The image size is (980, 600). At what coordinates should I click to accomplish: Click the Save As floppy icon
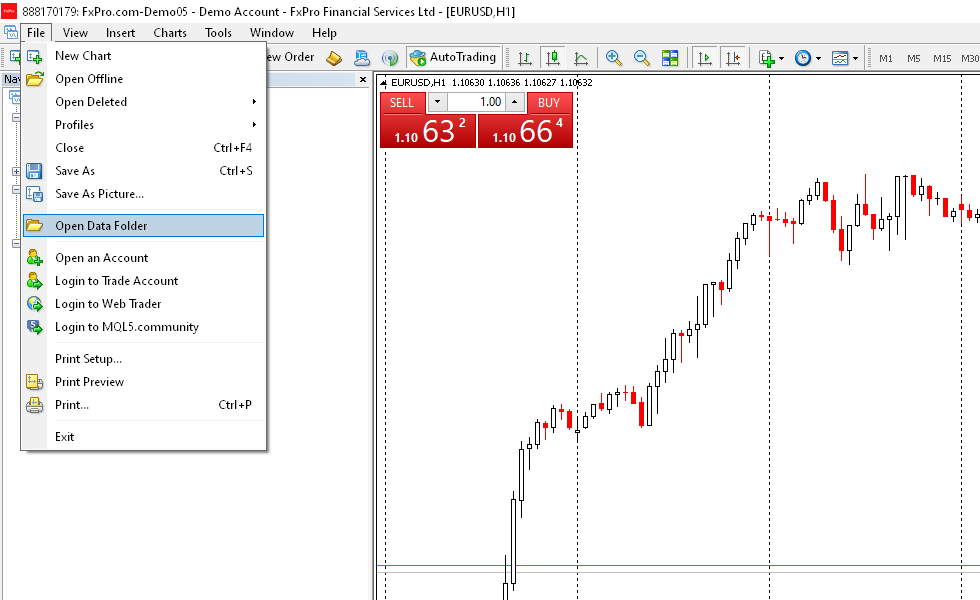tap(34, 171)
